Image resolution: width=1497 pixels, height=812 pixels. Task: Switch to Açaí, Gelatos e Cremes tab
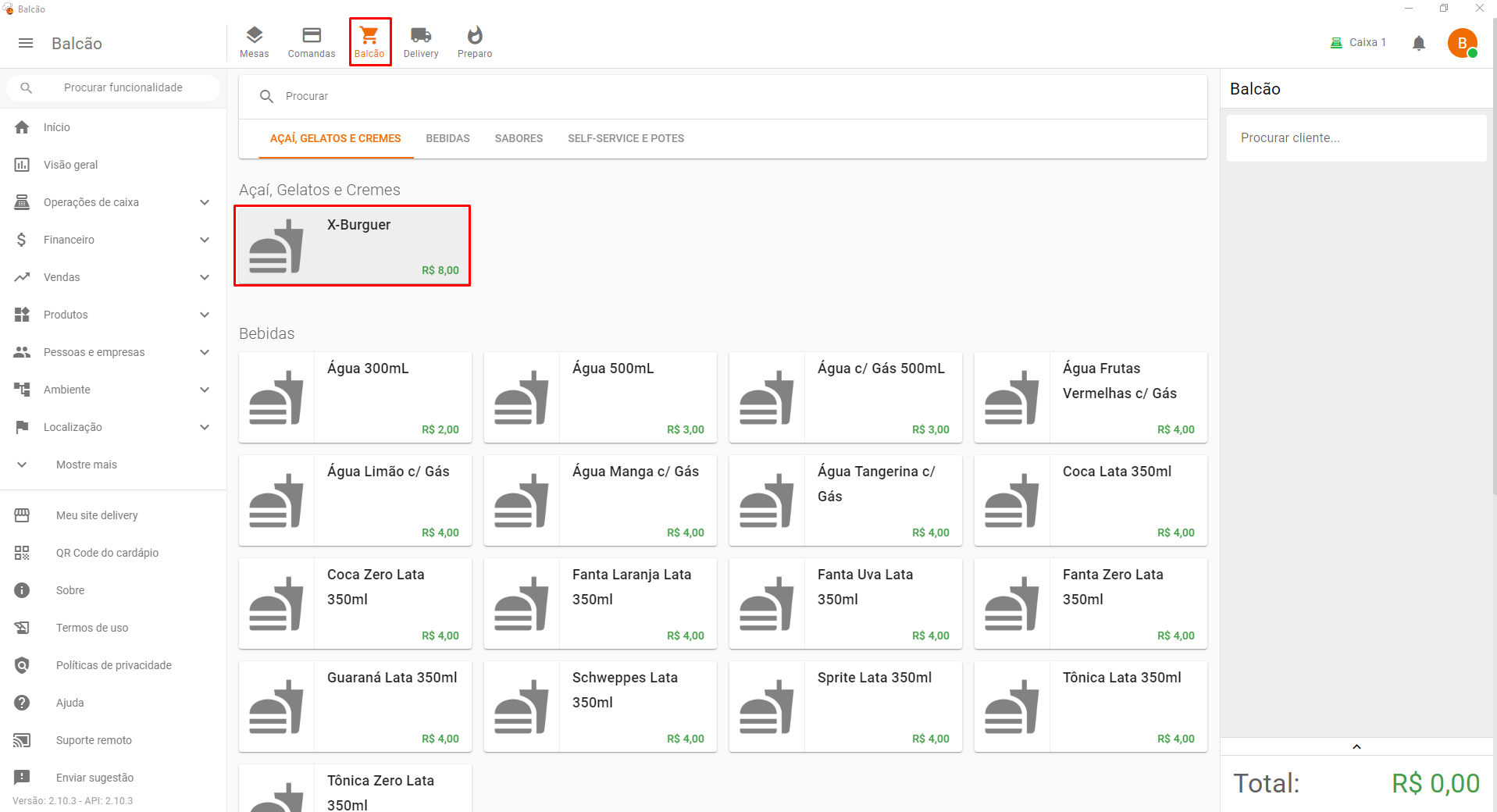pyautogui.click(x=336, y=138)
